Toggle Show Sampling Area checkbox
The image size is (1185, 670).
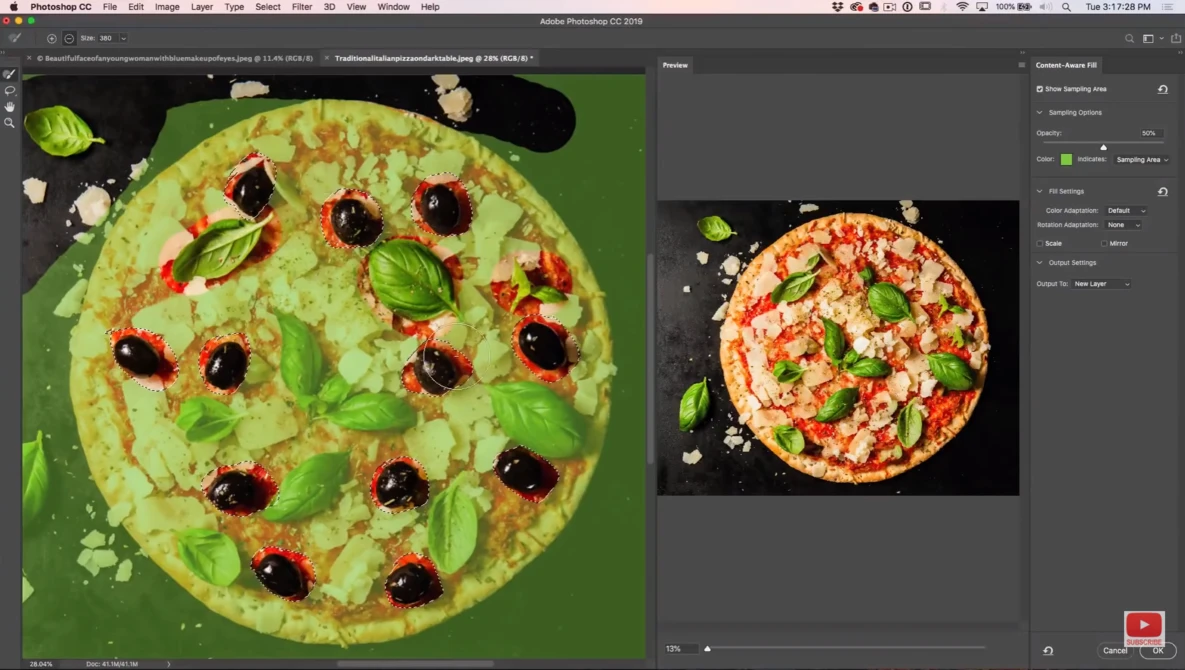click(x=1040, y=89)
